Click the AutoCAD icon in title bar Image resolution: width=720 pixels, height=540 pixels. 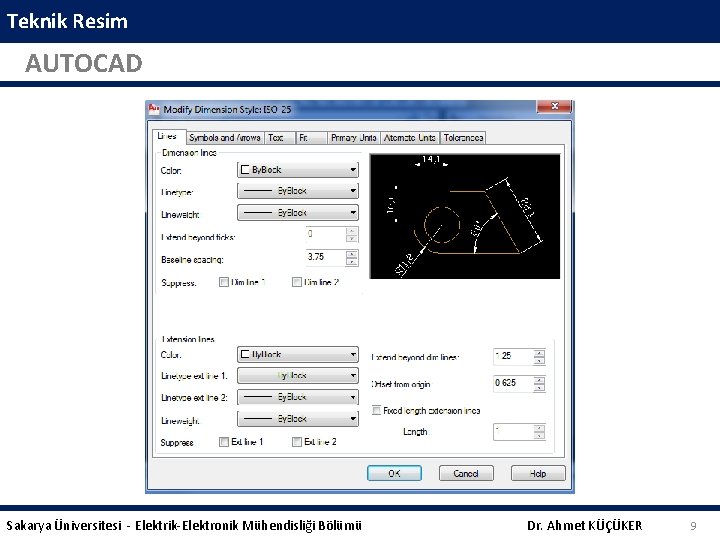pyautogui.click(x=154, y=109)
